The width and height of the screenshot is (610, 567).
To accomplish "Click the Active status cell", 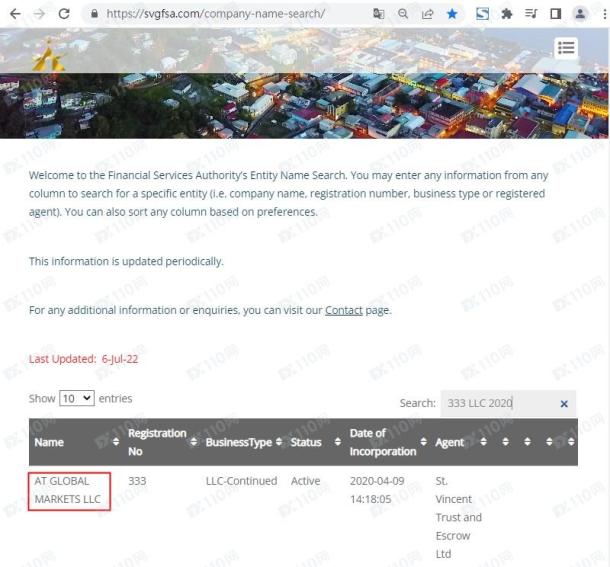I will click(x=305, y=481).
